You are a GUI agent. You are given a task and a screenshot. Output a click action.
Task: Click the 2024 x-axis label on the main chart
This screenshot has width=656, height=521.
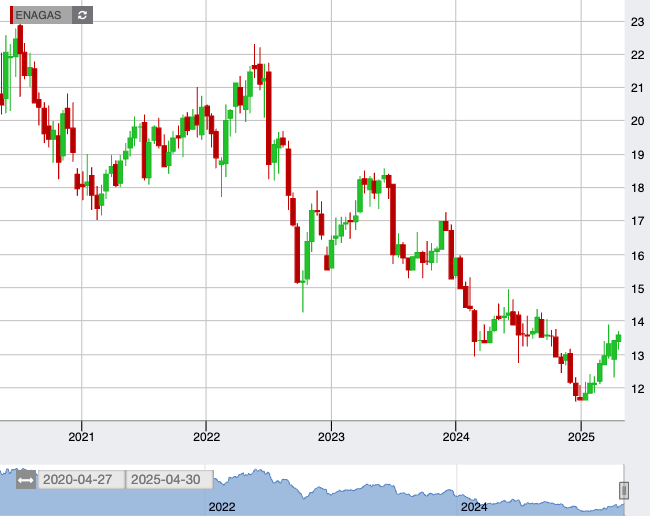click(456, 437)
